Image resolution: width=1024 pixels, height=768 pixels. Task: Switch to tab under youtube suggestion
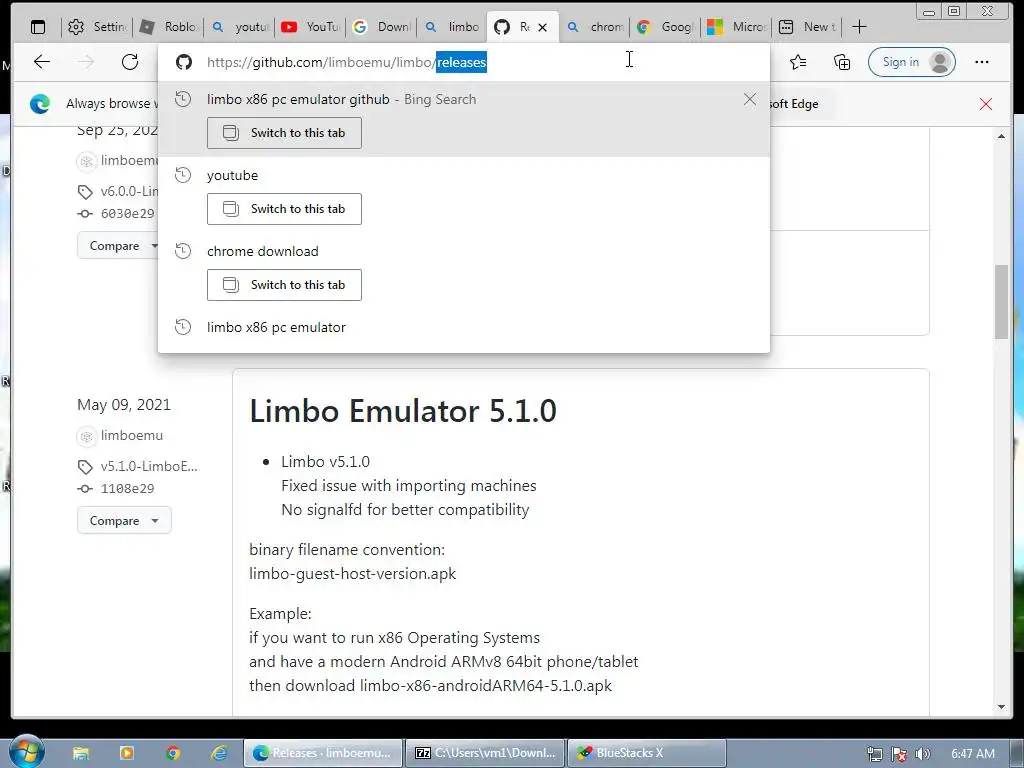(x=284, y=209)
